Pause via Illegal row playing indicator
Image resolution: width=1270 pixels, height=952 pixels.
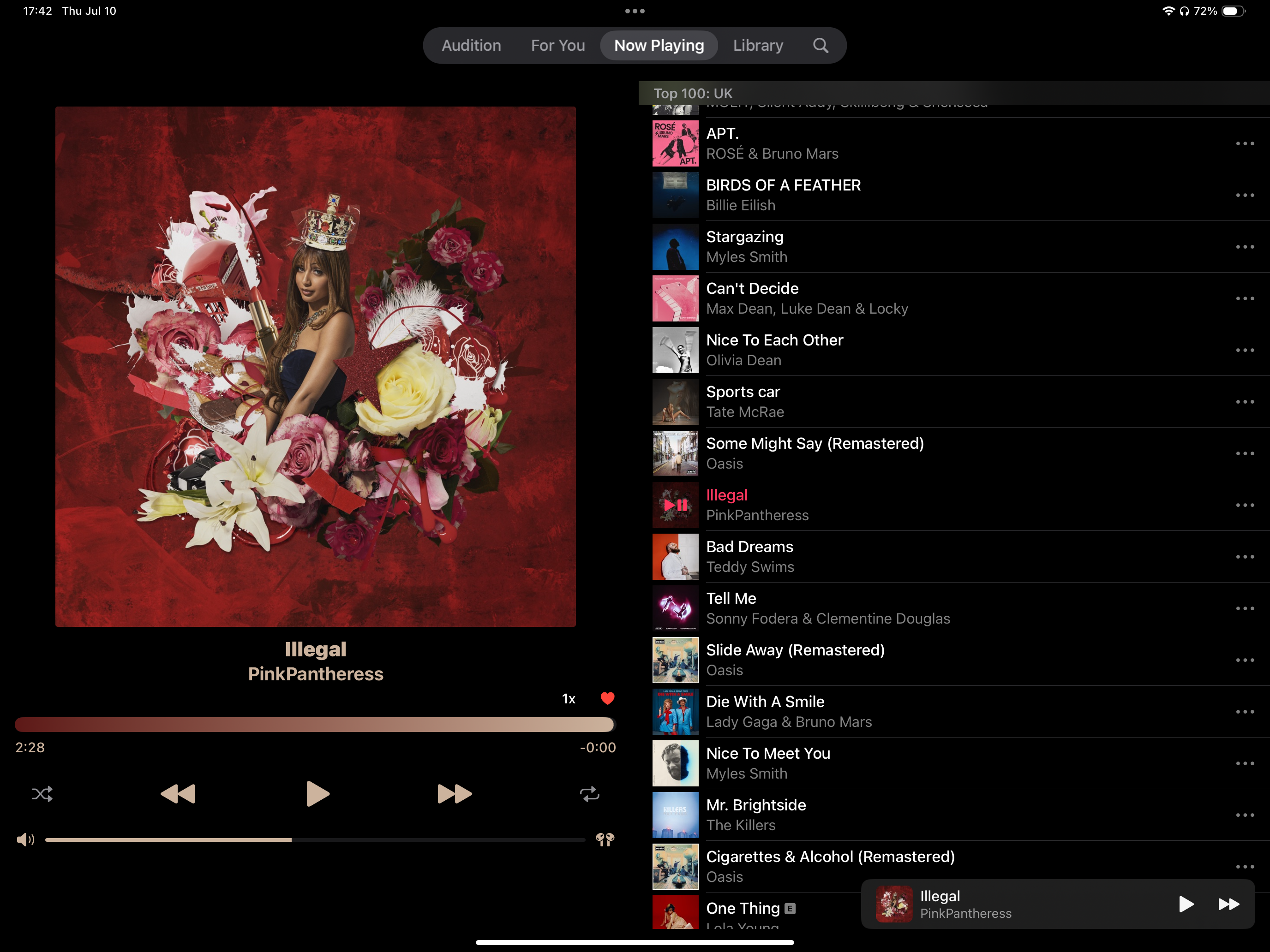(675, 505)
